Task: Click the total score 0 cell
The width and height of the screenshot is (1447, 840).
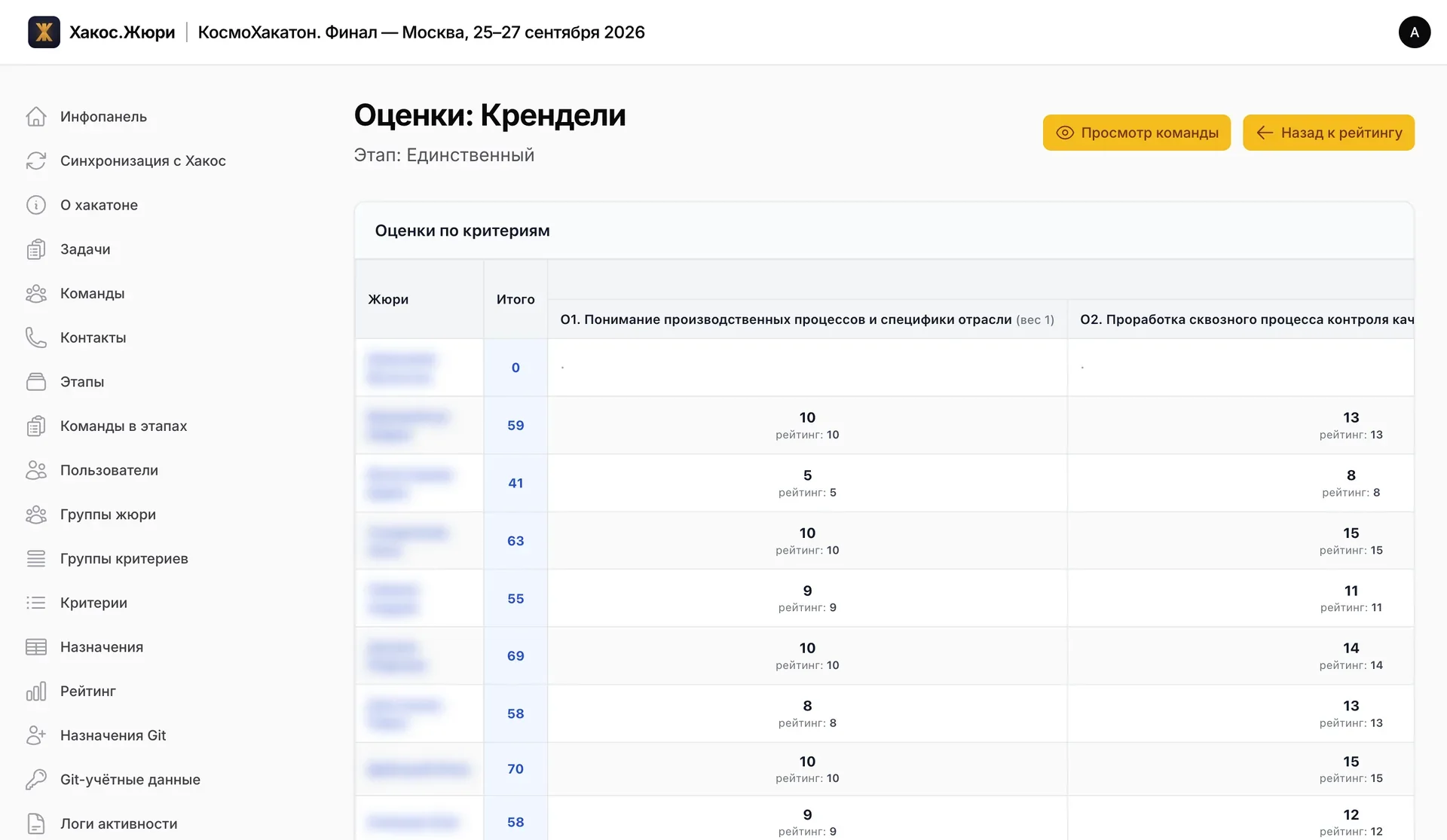Action: point(515,368)
